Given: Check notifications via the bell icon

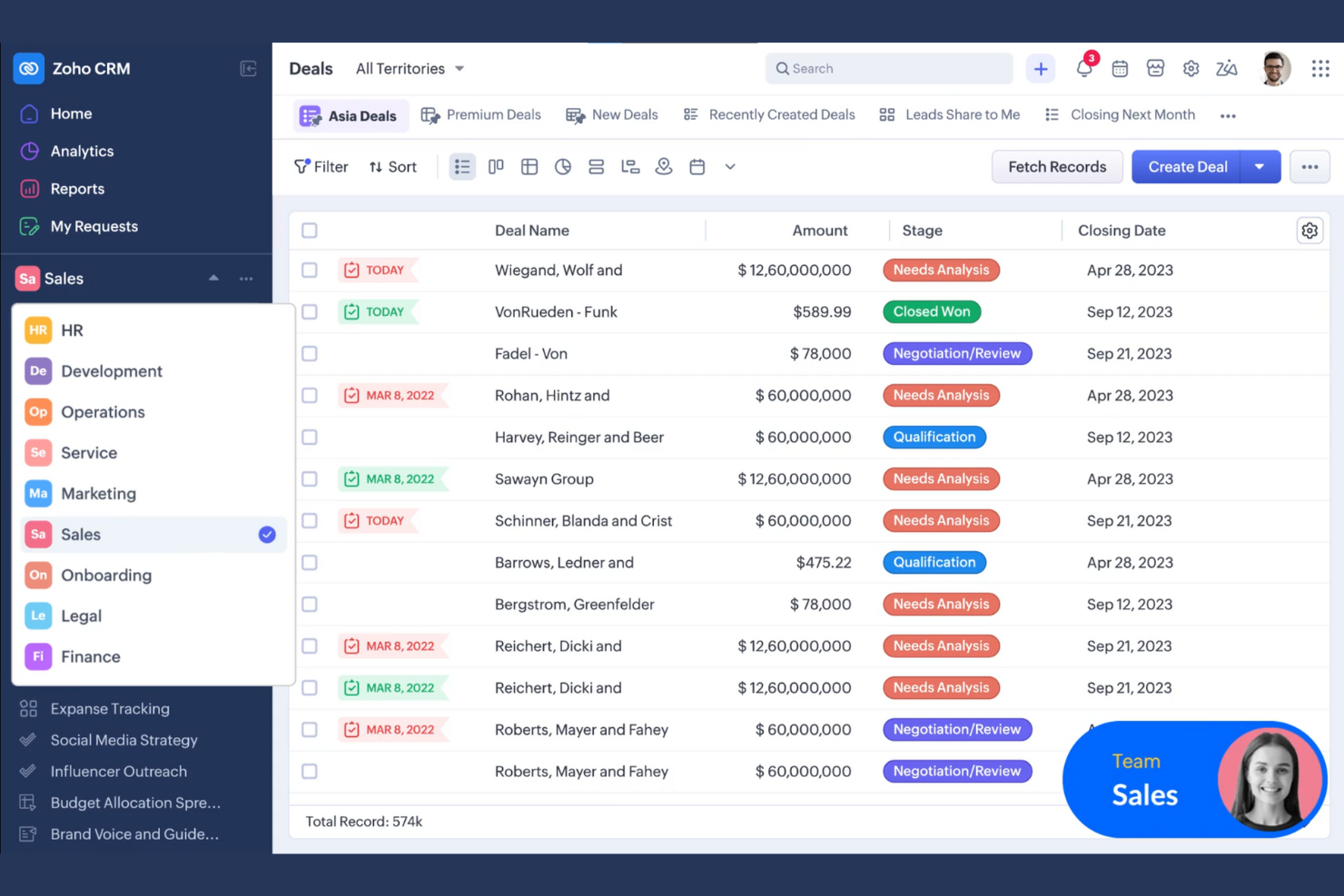Looking at the screenshot, I should point(1083,68).
